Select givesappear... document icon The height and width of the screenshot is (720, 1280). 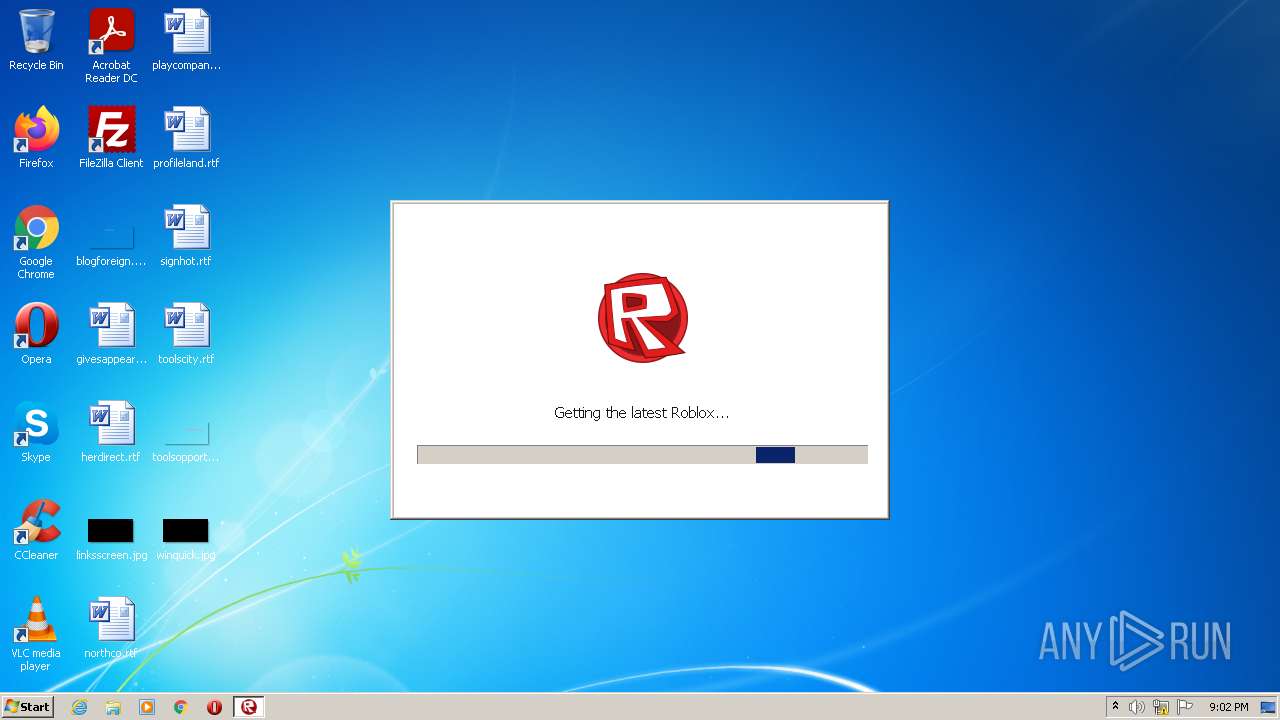click(x=111, y=334)
